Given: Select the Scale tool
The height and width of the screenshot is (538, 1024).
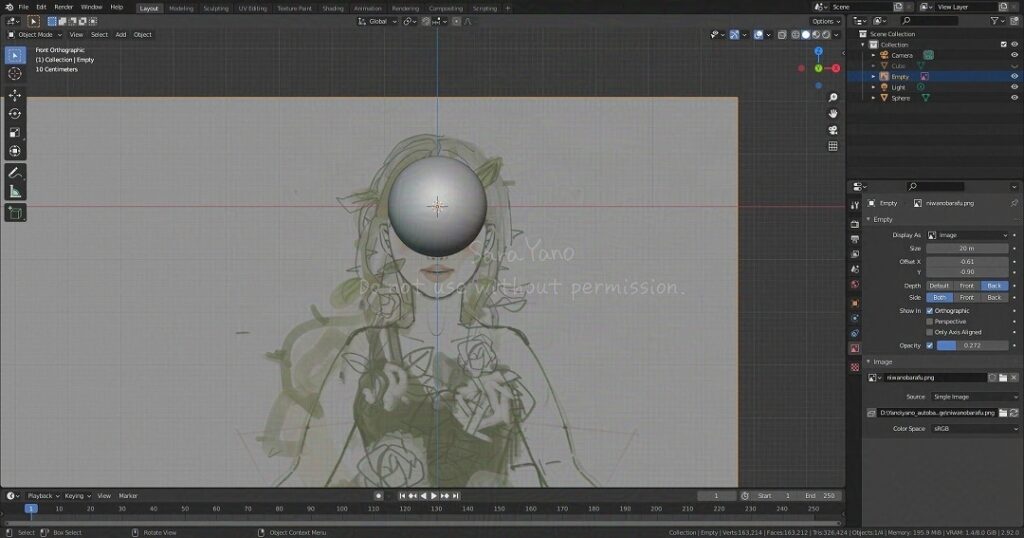Looking at the screenshot, I should (15, 133).
